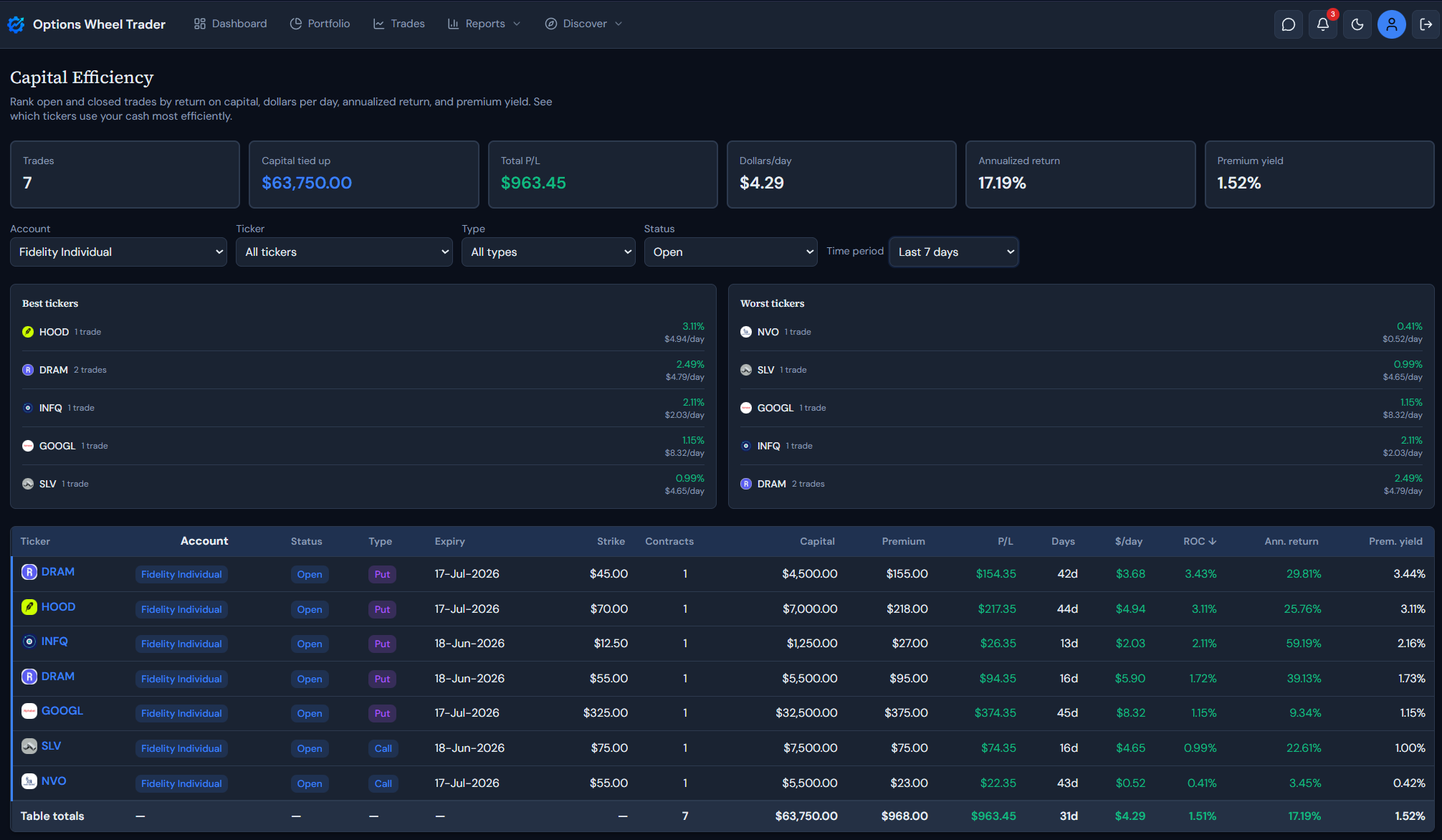Expand the Discover menu
The height and width of the screenshot is (840, 1442).
(583, 24)
